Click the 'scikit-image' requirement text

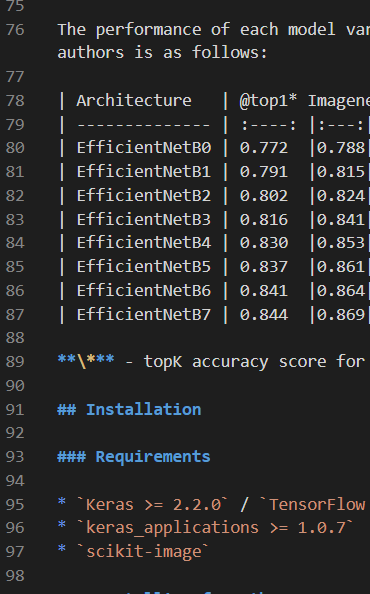coord(144,552)
